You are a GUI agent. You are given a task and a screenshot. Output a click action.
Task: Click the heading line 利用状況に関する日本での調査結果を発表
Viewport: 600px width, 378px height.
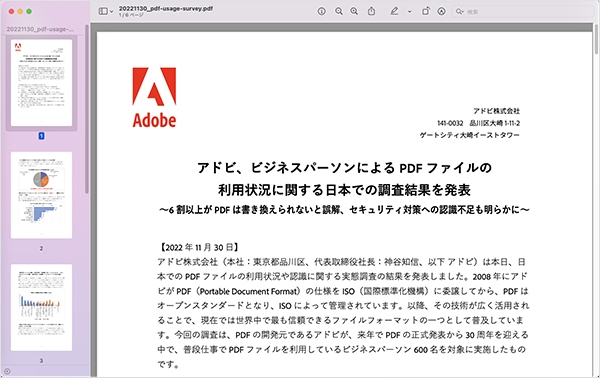[344, 190]
